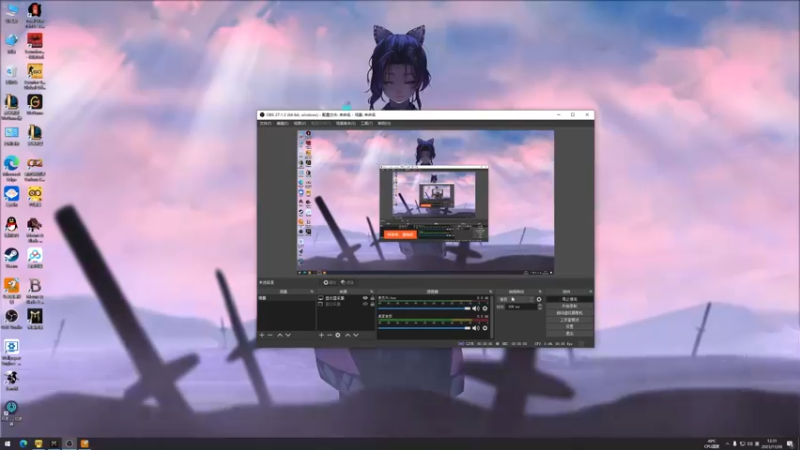Click the Audio Mixer vertical scrollbar
Image resolution: width=800 pixels, height=450 pixels.
(492, 316)
